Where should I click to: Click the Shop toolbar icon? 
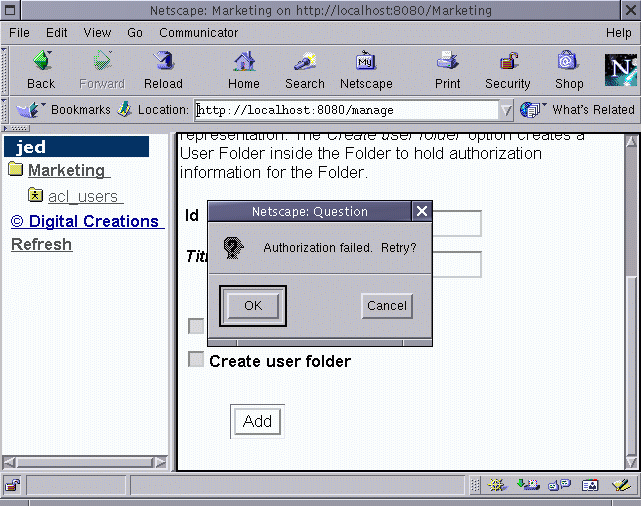point(568,61)
